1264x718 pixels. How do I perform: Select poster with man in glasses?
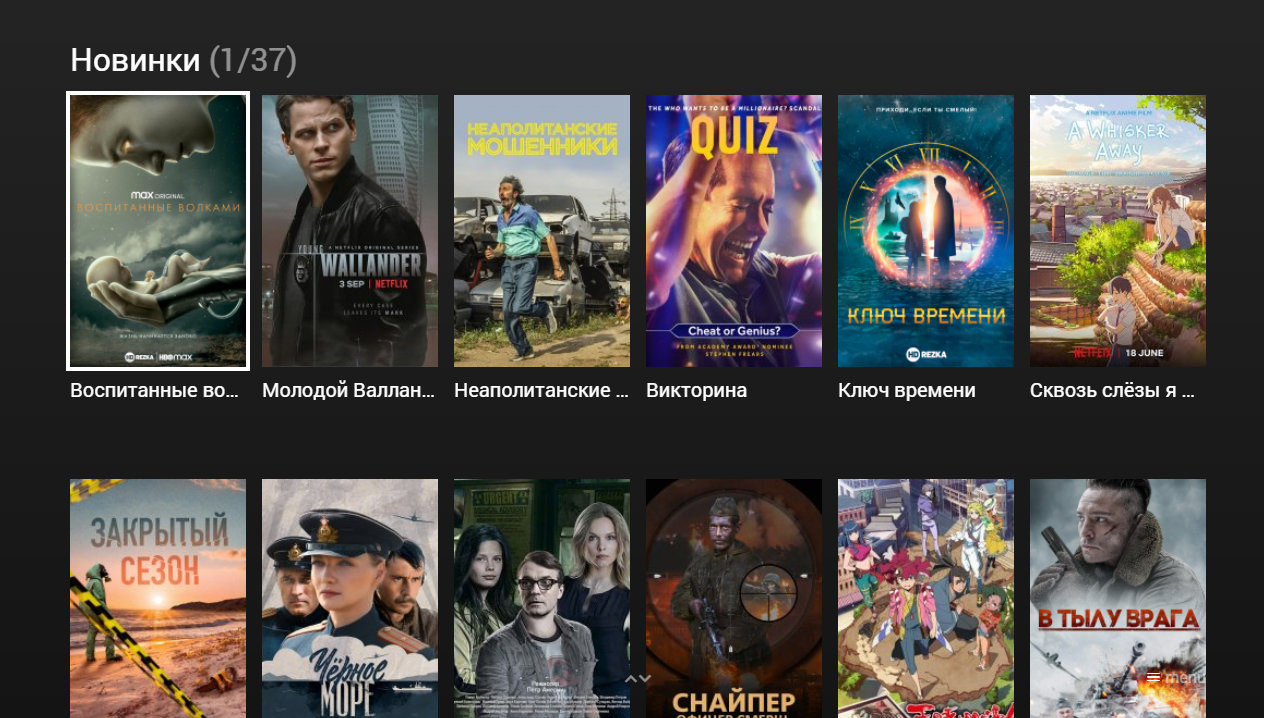coord(542,598)
